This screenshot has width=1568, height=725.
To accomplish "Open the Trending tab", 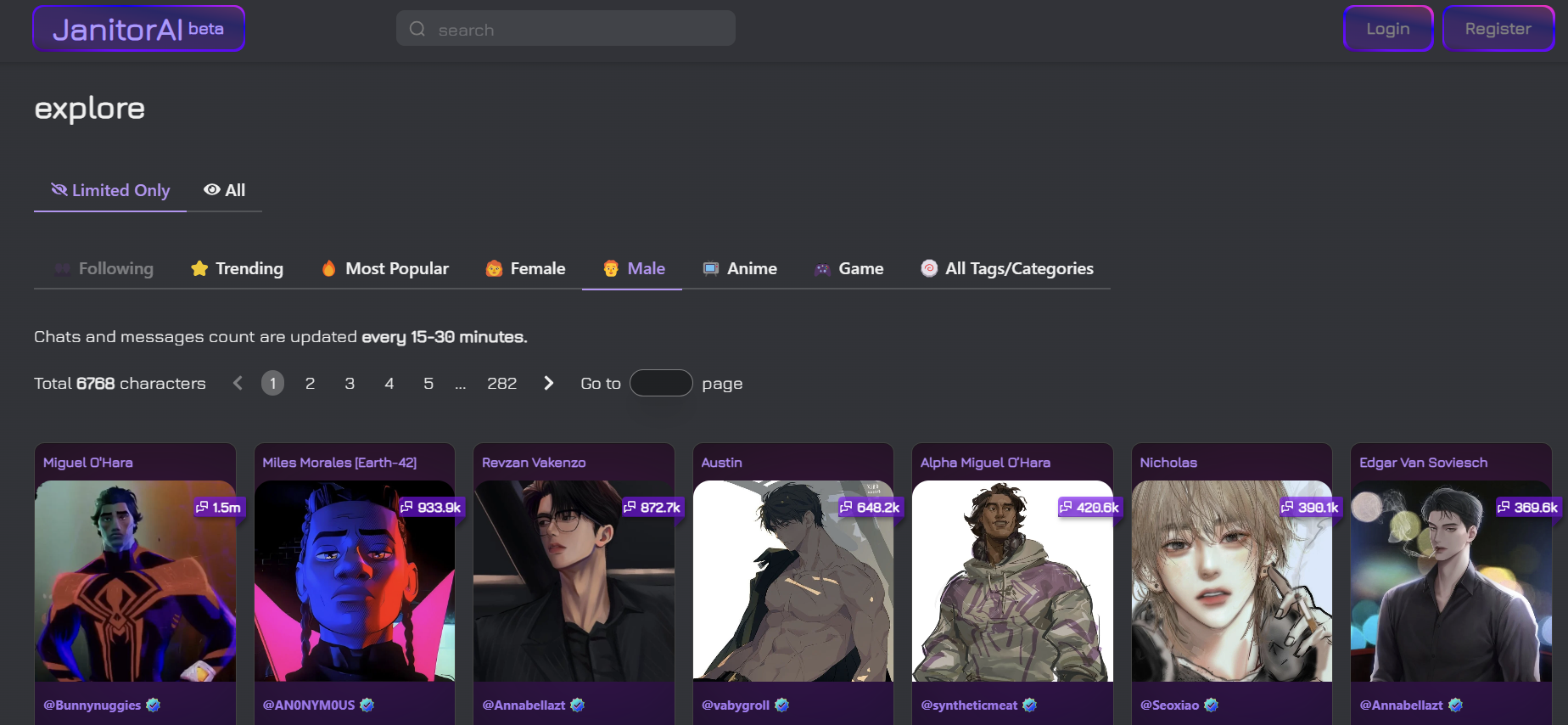I will coord(237,269).
